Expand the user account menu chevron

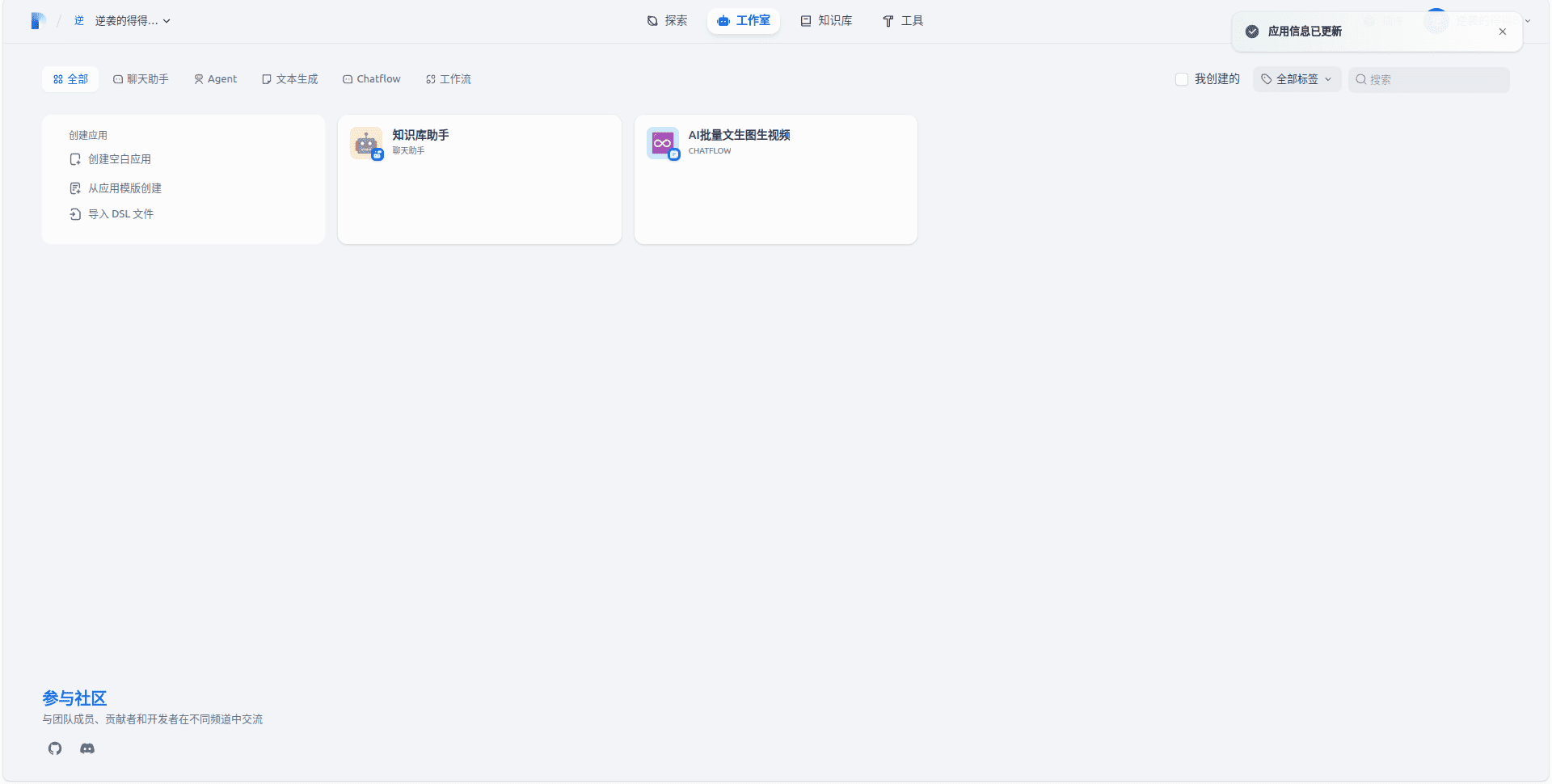[x=1528, y=21]
